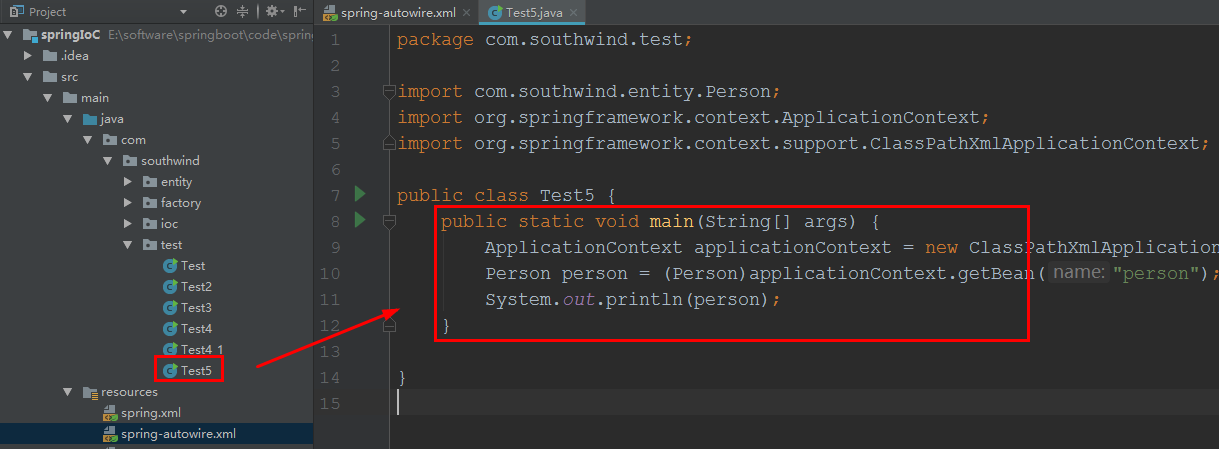The image size is (1219, 449).
Task: Click the Test2 class icon
Action: 170,286
